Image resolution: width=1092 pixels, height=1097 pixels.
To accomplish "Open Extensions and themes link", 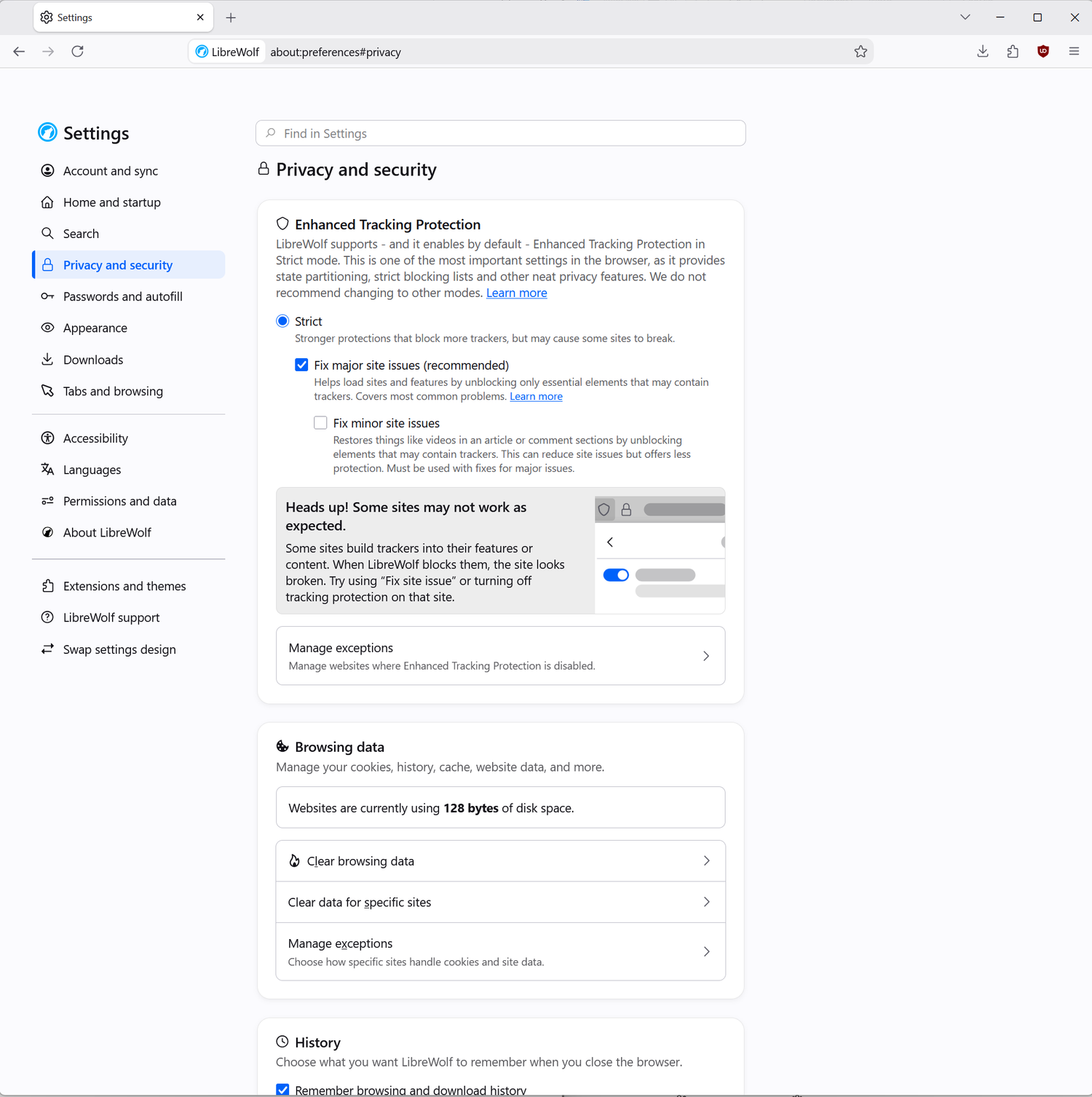I will pos(129,586).
